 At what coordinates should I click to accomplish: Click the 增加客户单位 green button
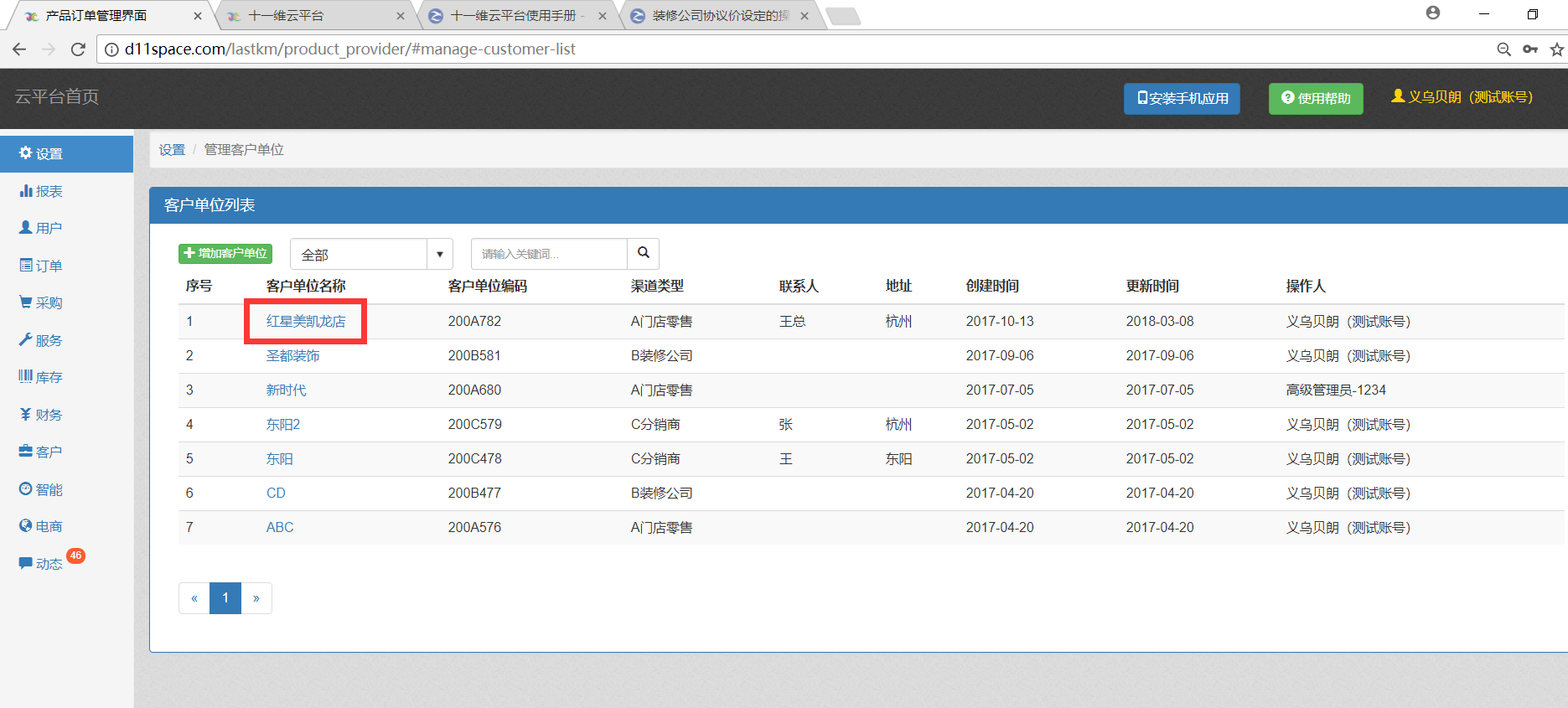225,253
